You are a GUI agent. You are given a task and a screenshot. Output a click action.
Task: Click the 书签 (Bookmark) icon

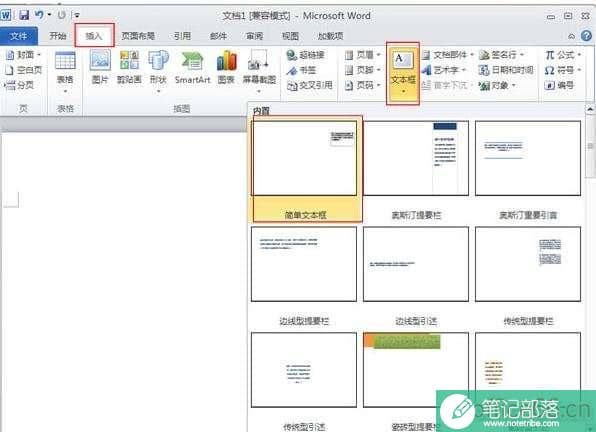coord(301,70)
